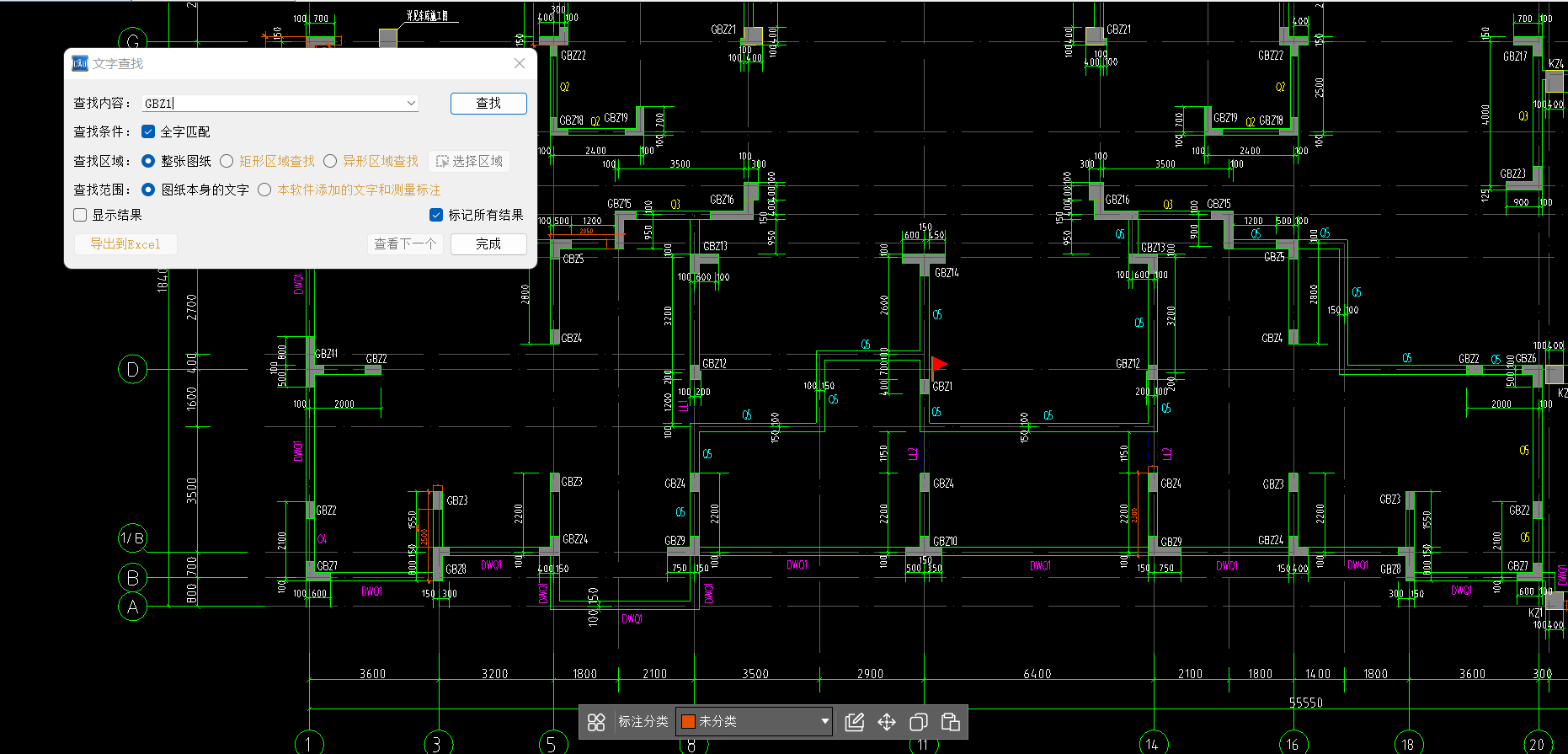
Task: Click the axis bubble numbered 3
Action: (438, 743)
